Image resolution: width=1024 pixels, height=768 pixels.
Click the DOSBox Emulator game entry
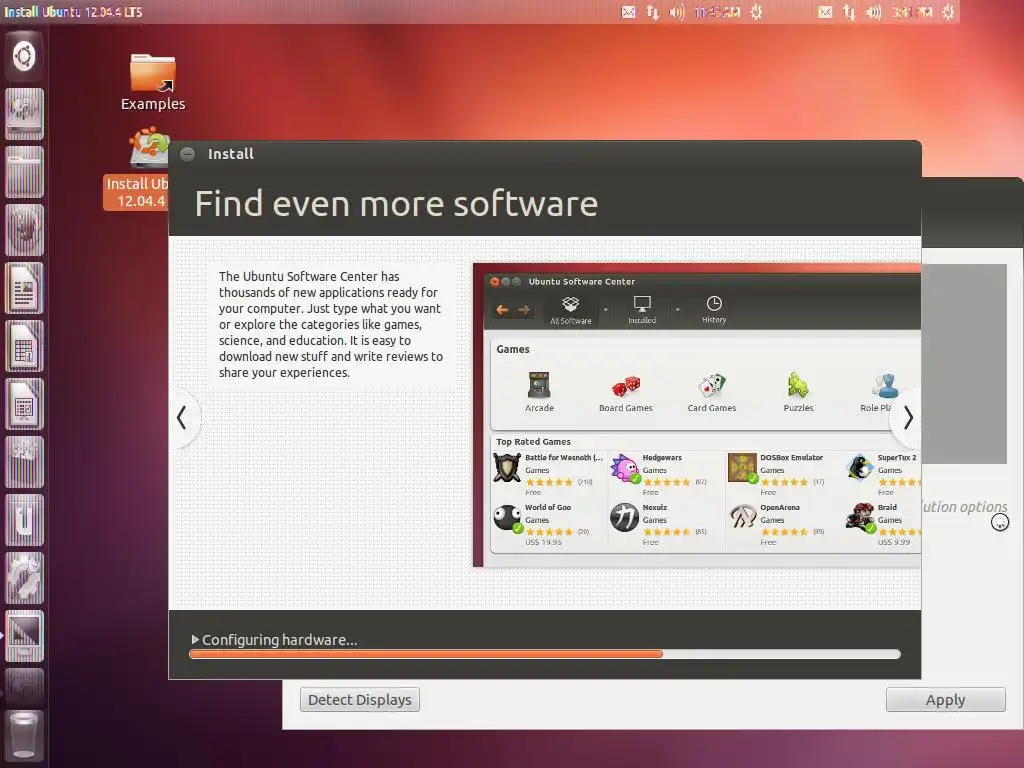(777, 475)
